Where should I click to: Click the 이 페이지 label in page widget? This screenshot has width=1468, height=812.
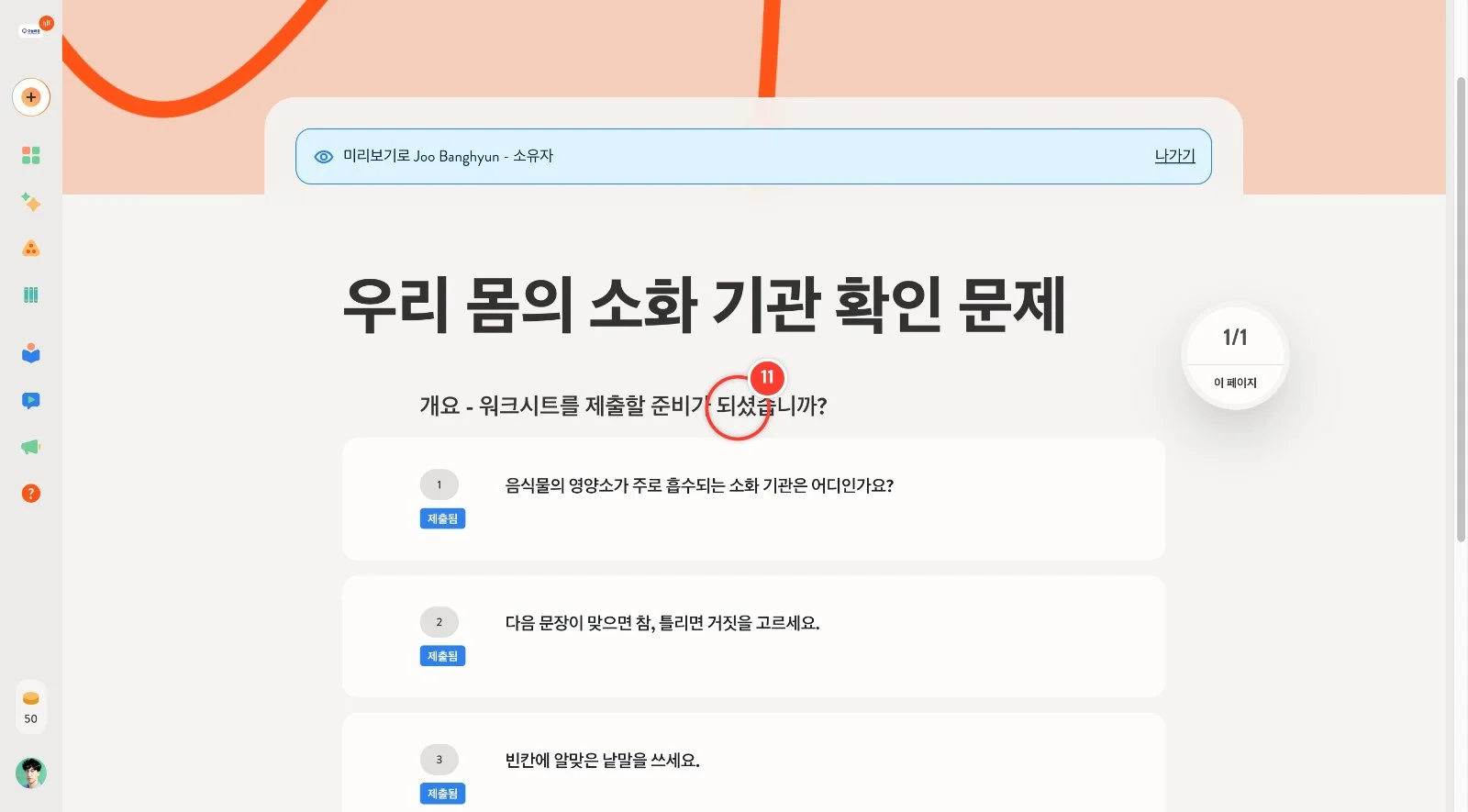pyautogui.click(x=1235, y=383)
